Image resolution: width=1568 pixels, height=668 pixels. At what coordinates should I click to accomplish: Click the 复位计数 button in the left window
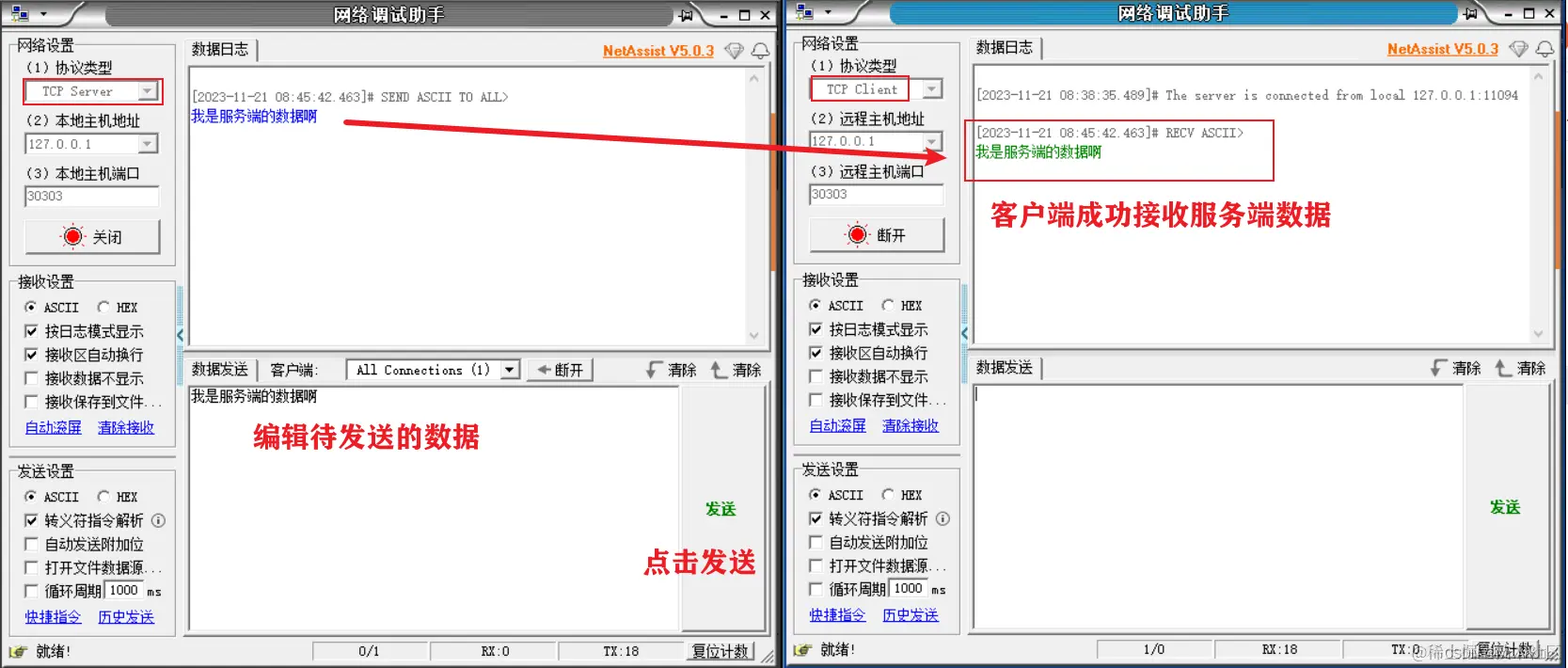(x=720, y=651)
